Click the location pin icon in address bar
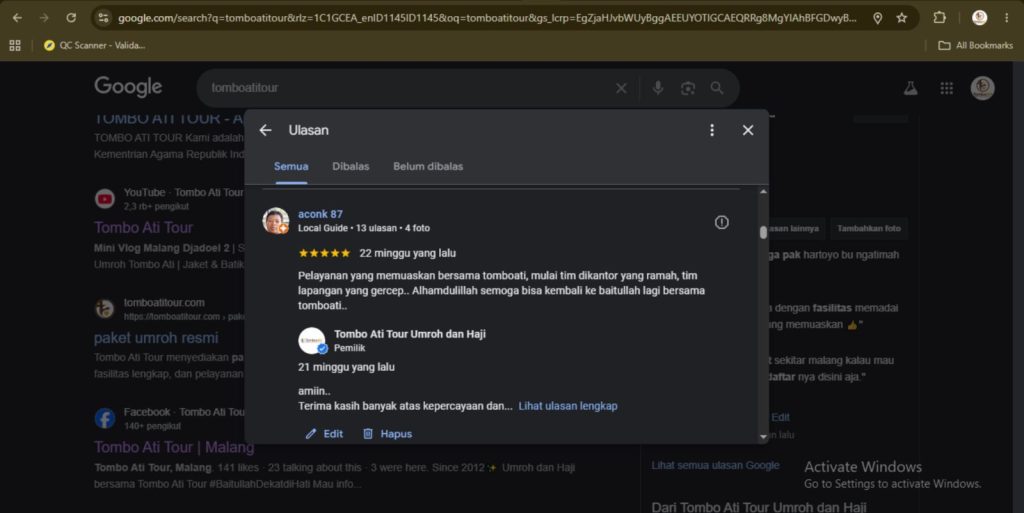Screen dimensions: 1024x513 tap(878, 18)
